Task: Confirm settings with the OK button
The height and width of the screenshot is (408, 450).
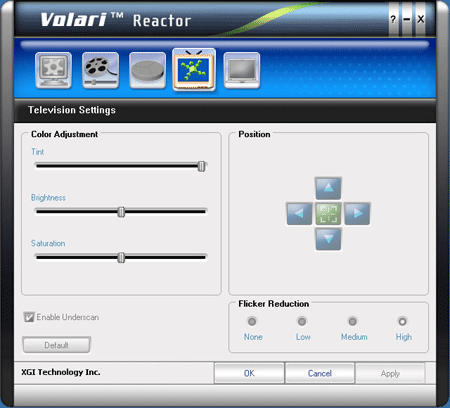Action: tap(249, 373)
